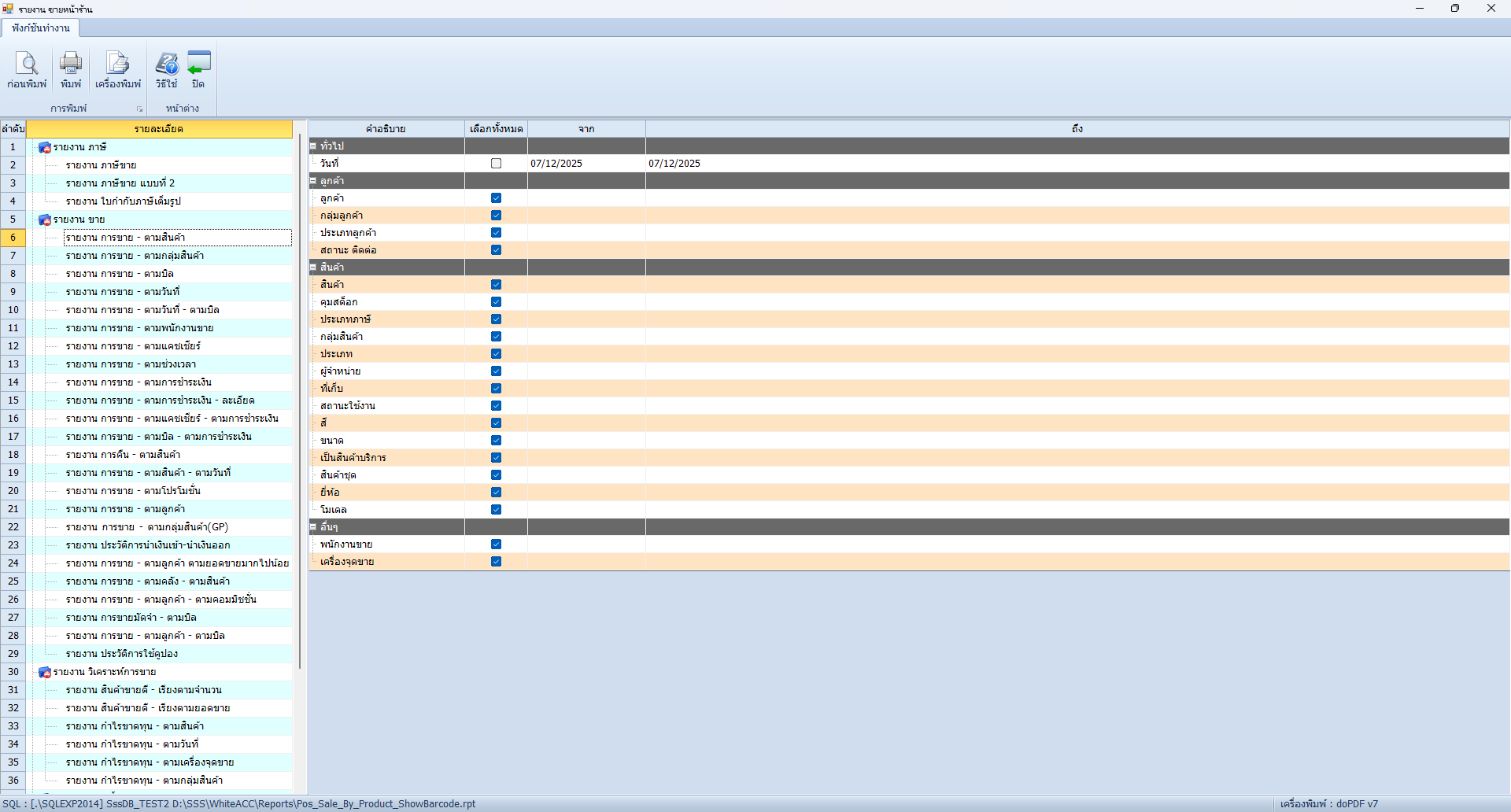1511x812 pixels.
Task: Collapse the สินค้า section group
Action: click(x=313, y=268)
